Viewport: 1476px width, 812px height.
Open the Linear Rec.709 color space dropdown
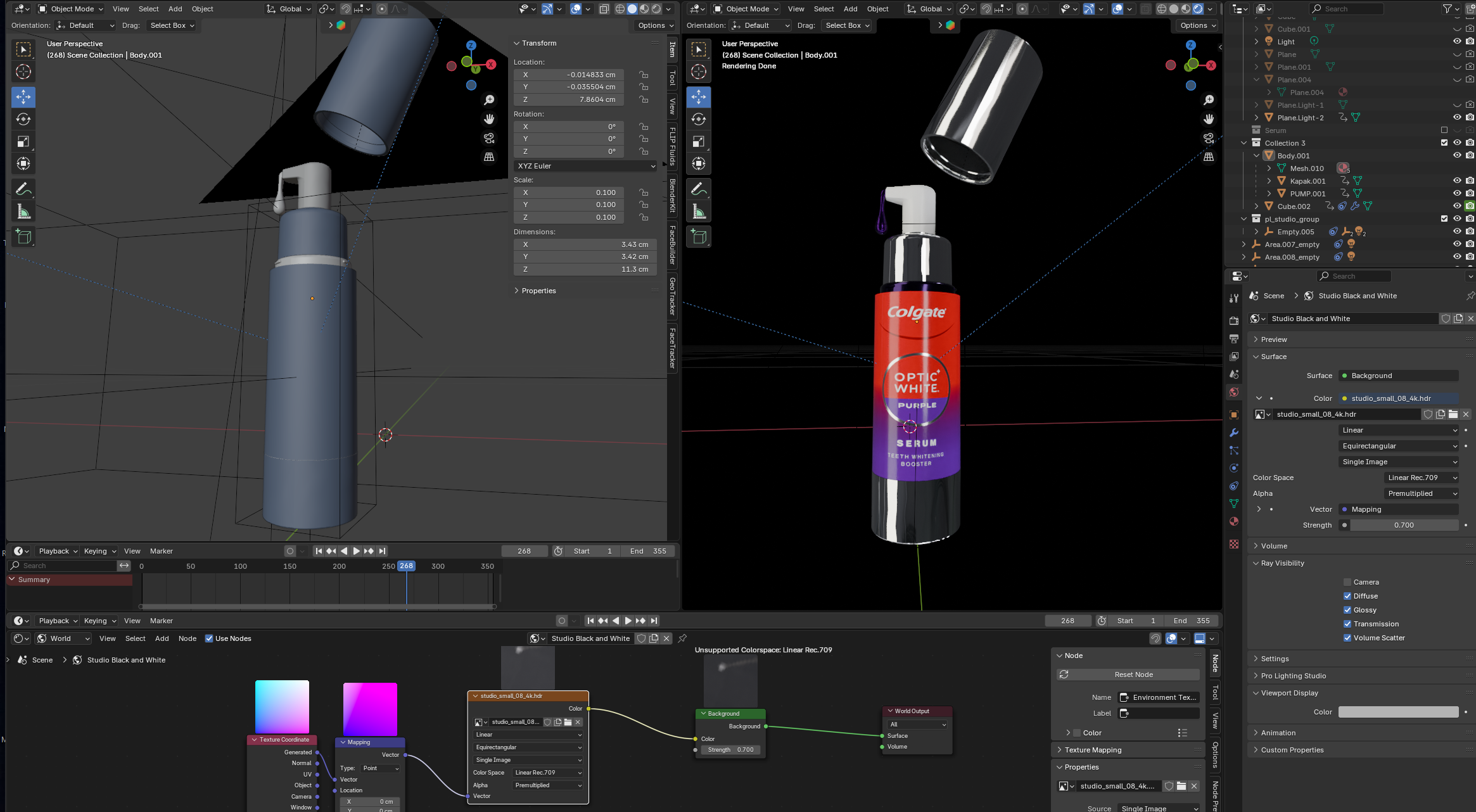tap(1422, 478)
